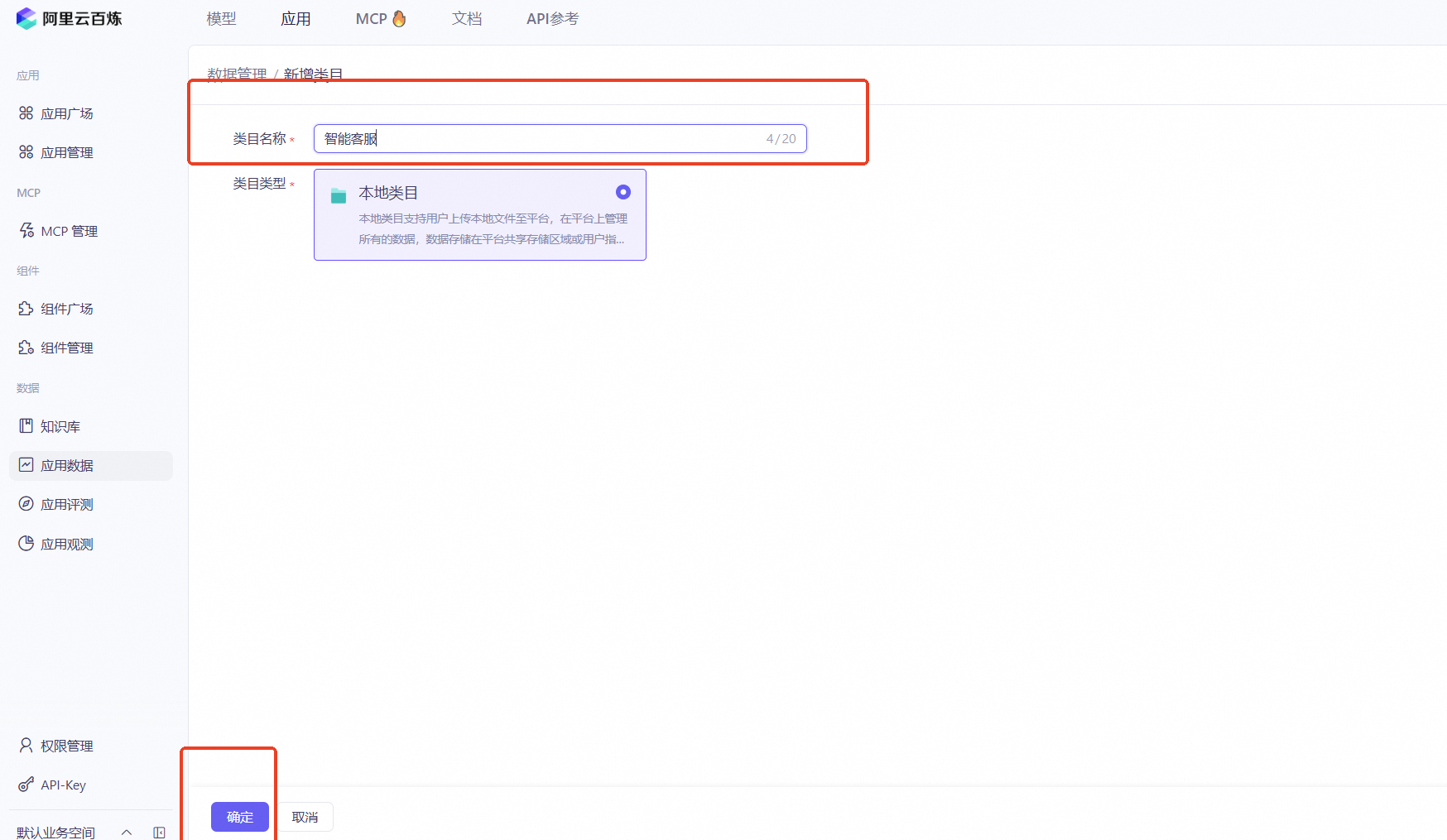This screenshot has width=1447, height=840.
Task: Select the 本地类目 radio button
Action: pos(623,192)
